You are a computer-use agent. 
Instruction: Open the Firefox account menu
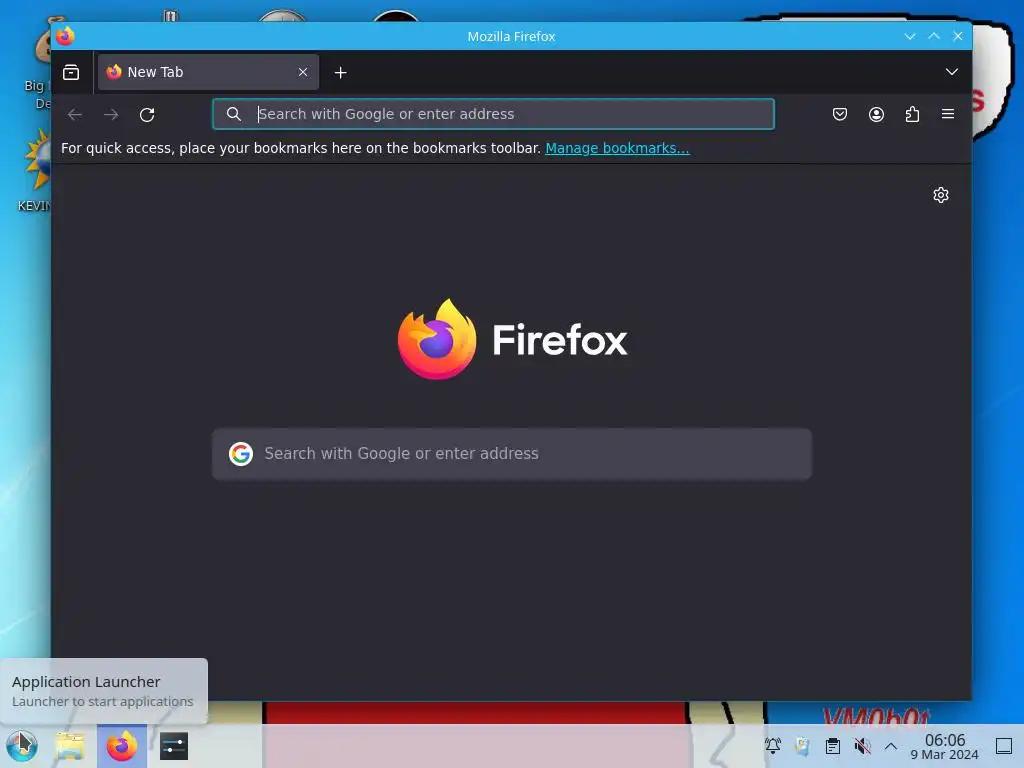[876, 114]
